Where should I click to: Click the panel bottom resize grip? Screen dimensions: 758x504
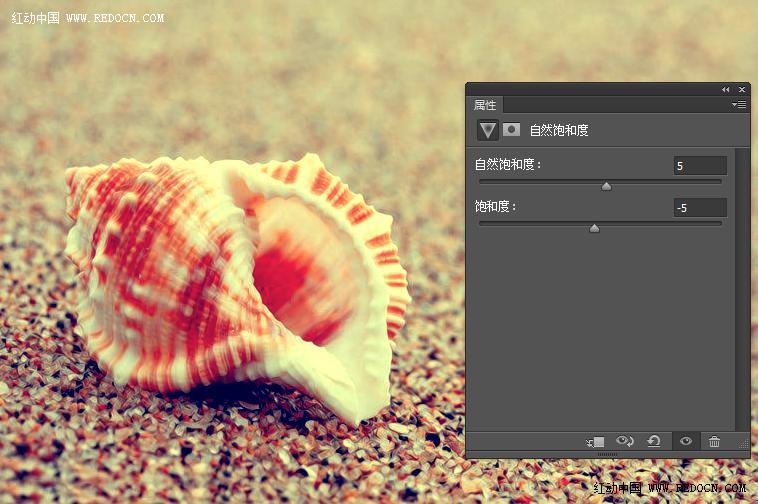pos(608,454)
